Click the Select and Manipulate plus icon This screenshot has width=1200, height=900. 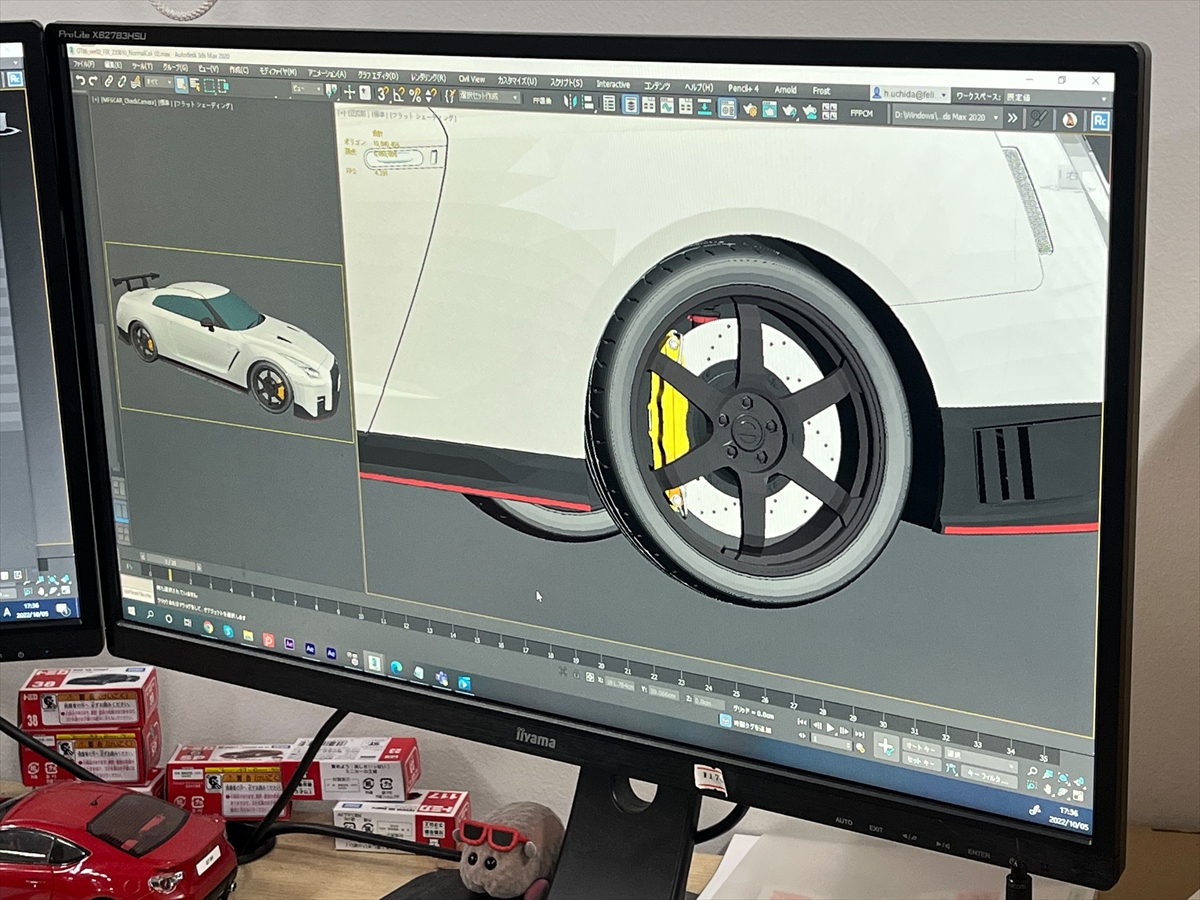[349, 93]
